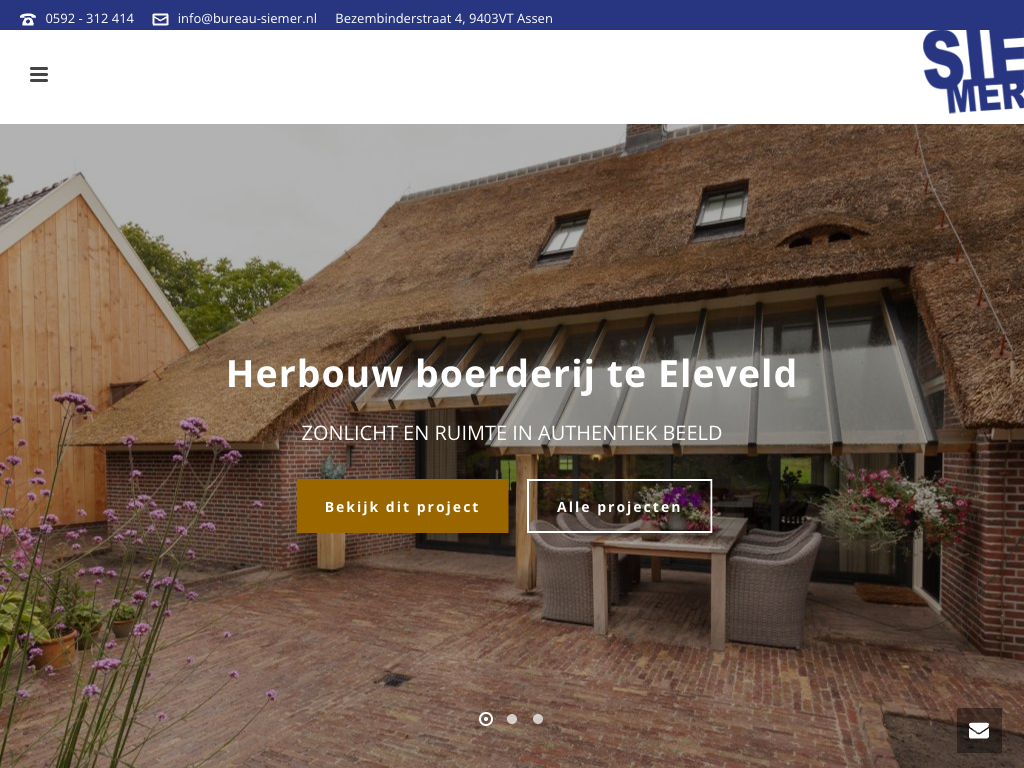Click the blue contact bar empty area
The height and width of the screenshot is (768, 1024).
(784, 15)
